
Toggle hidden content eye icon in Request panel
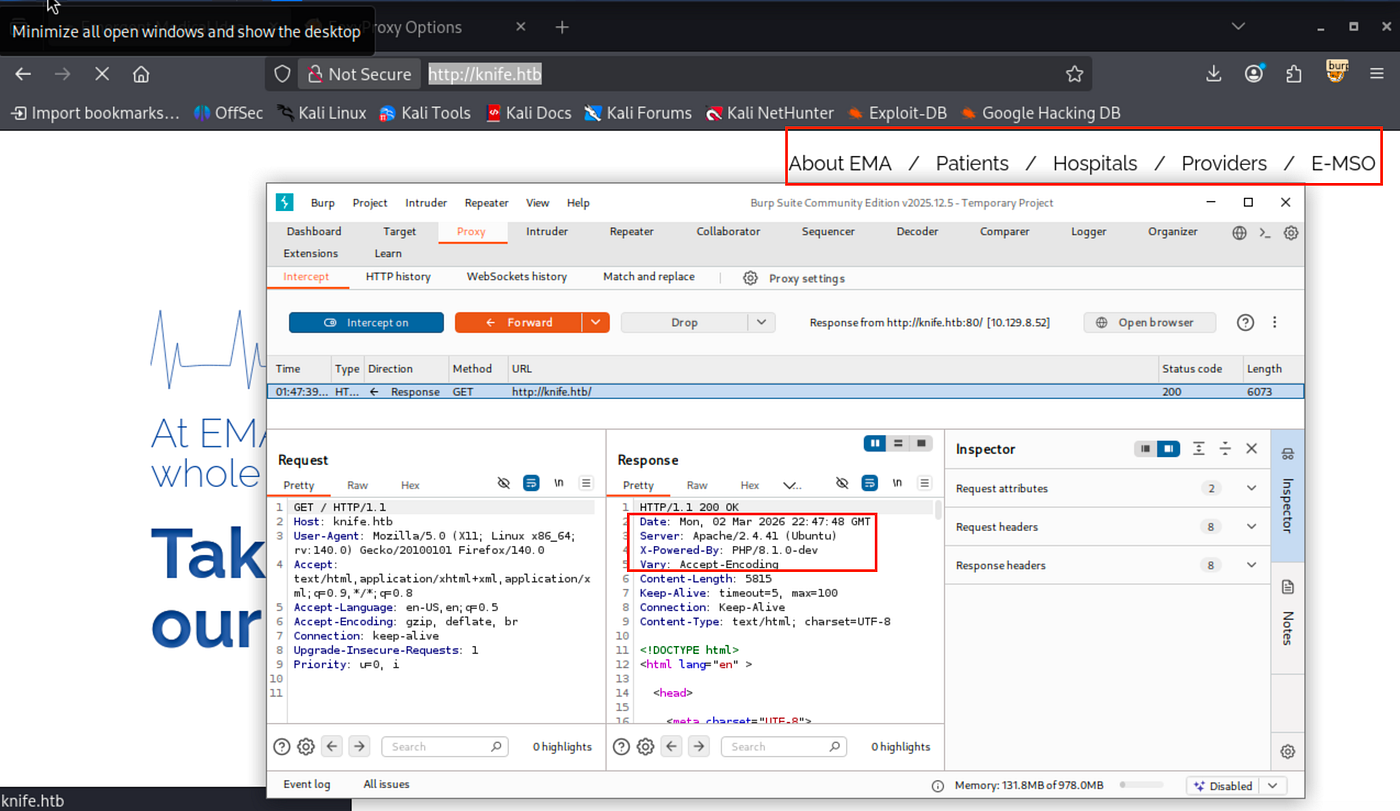(x=504, y=483)
